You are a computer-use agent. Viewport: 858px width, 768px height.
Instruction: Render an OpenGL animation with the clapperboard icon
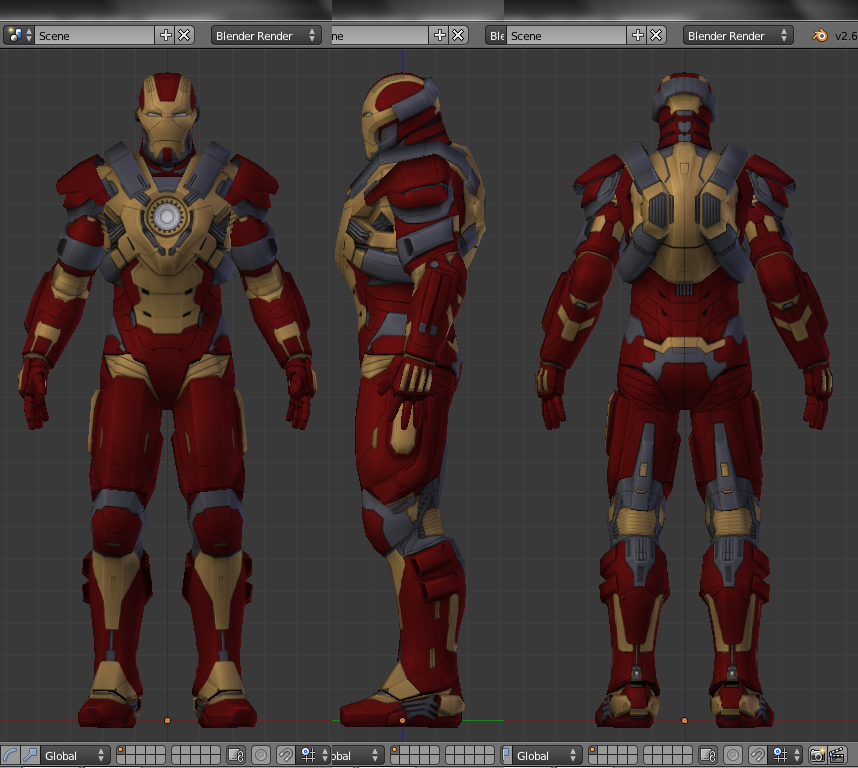838,755
